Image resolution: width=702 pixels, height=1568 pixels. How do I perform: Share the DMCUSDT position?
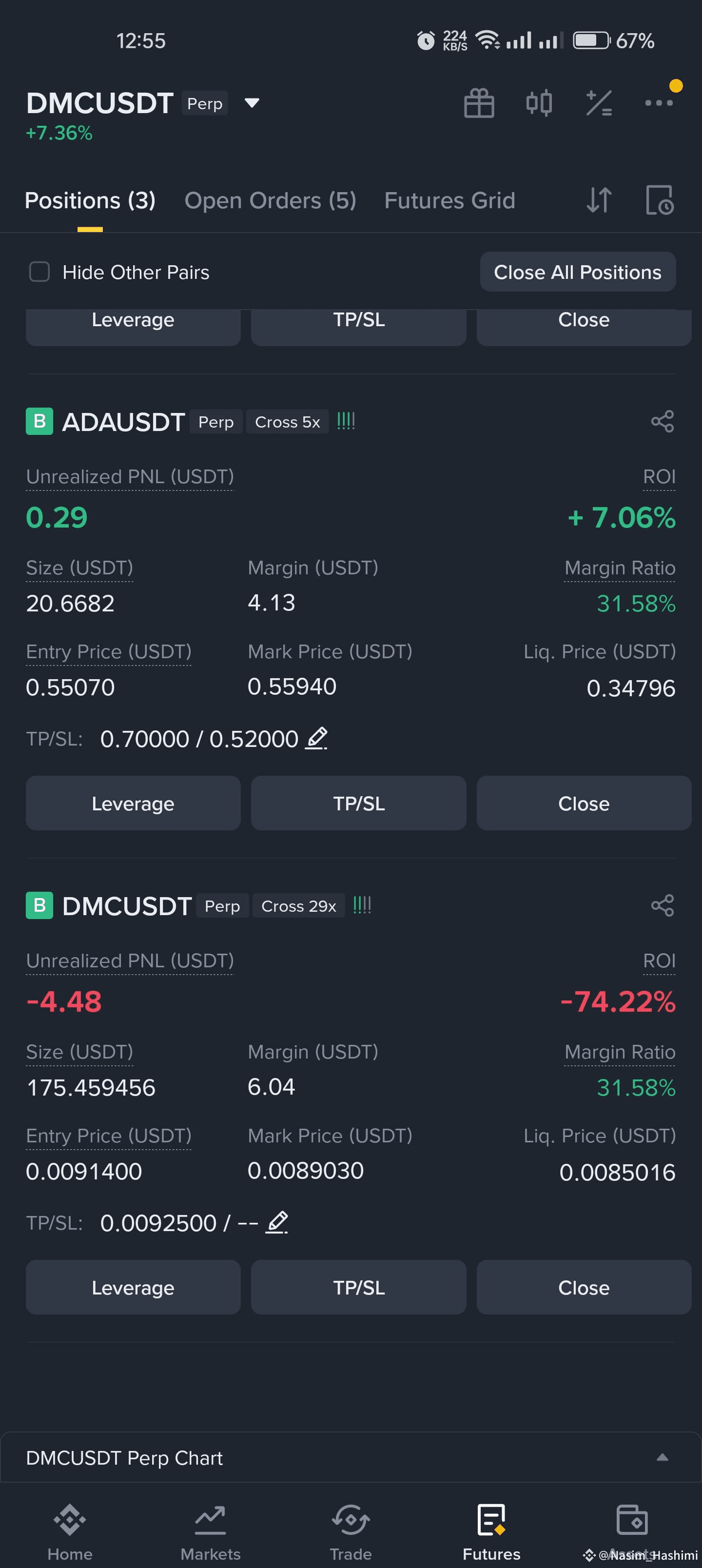point(663,905)
